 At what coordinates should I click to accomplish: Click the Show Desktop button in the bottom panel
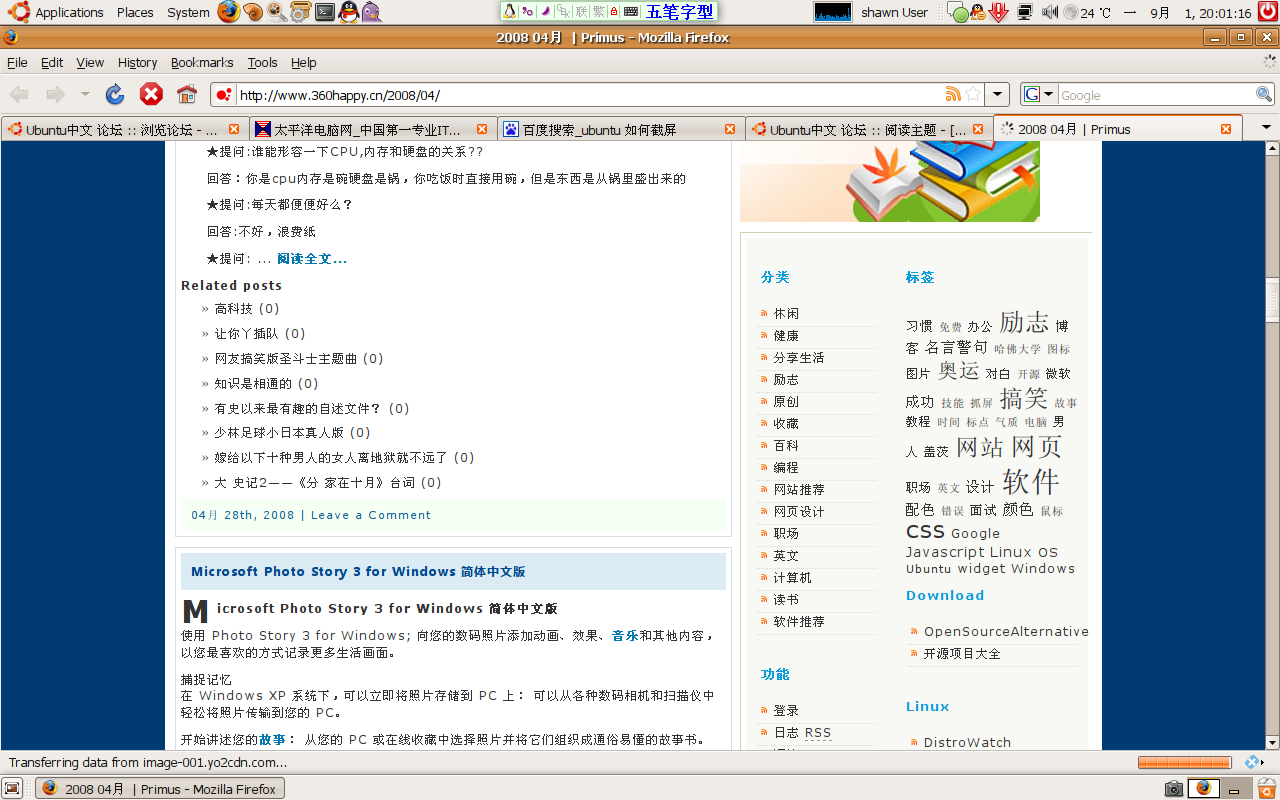coord(12,788)
